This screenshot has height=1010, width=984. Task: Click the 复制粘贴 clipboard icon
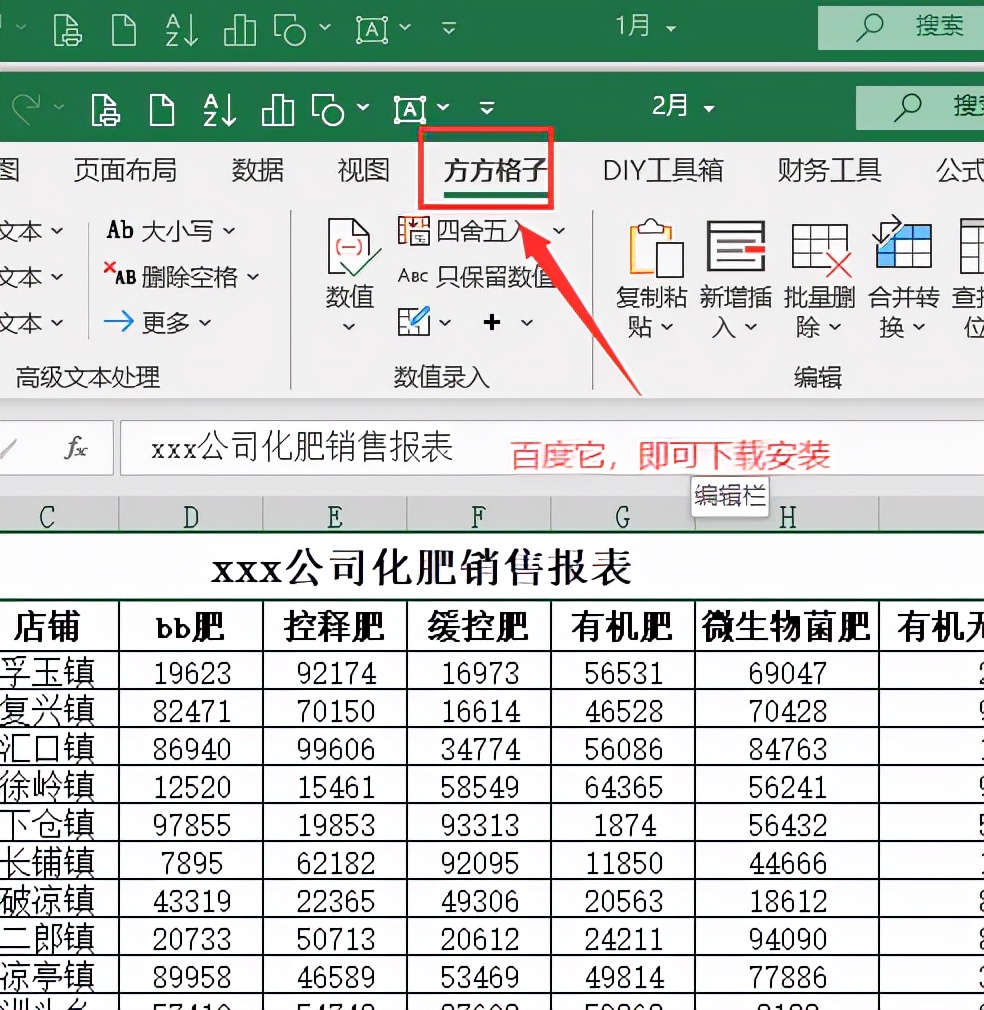point(656,249)
